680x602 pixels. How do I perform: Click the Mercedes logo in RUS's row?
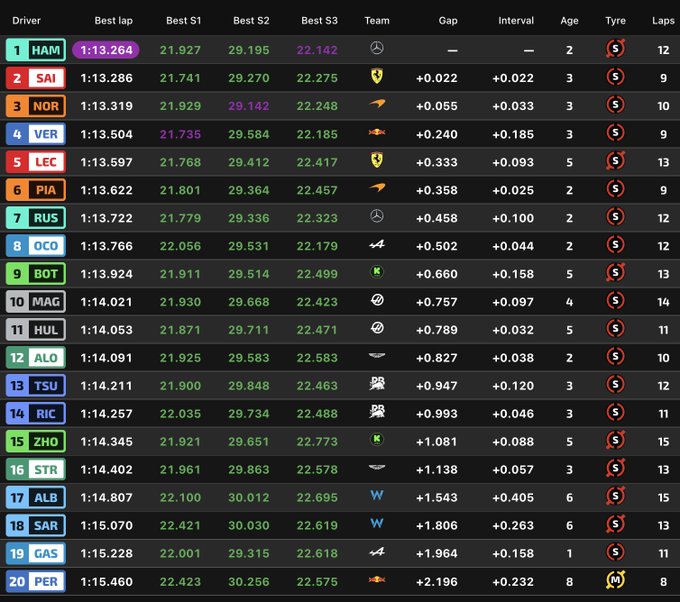click(x=377, y=216)
